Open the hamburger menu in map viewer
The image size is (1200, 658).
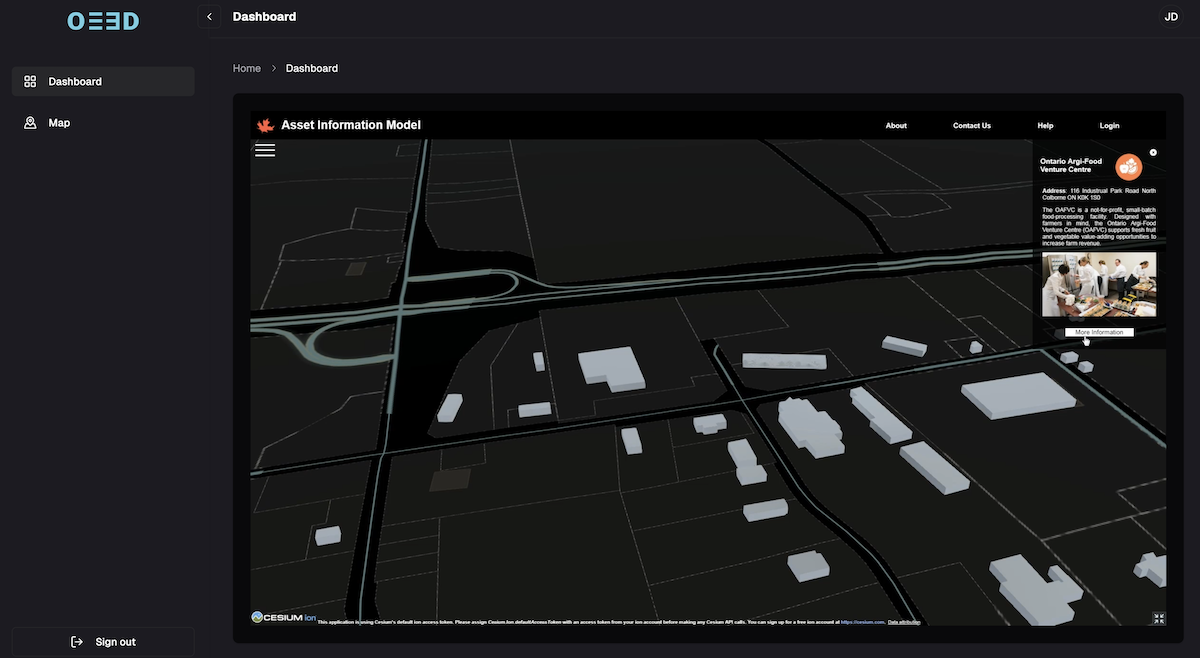[x=264, y=150]
